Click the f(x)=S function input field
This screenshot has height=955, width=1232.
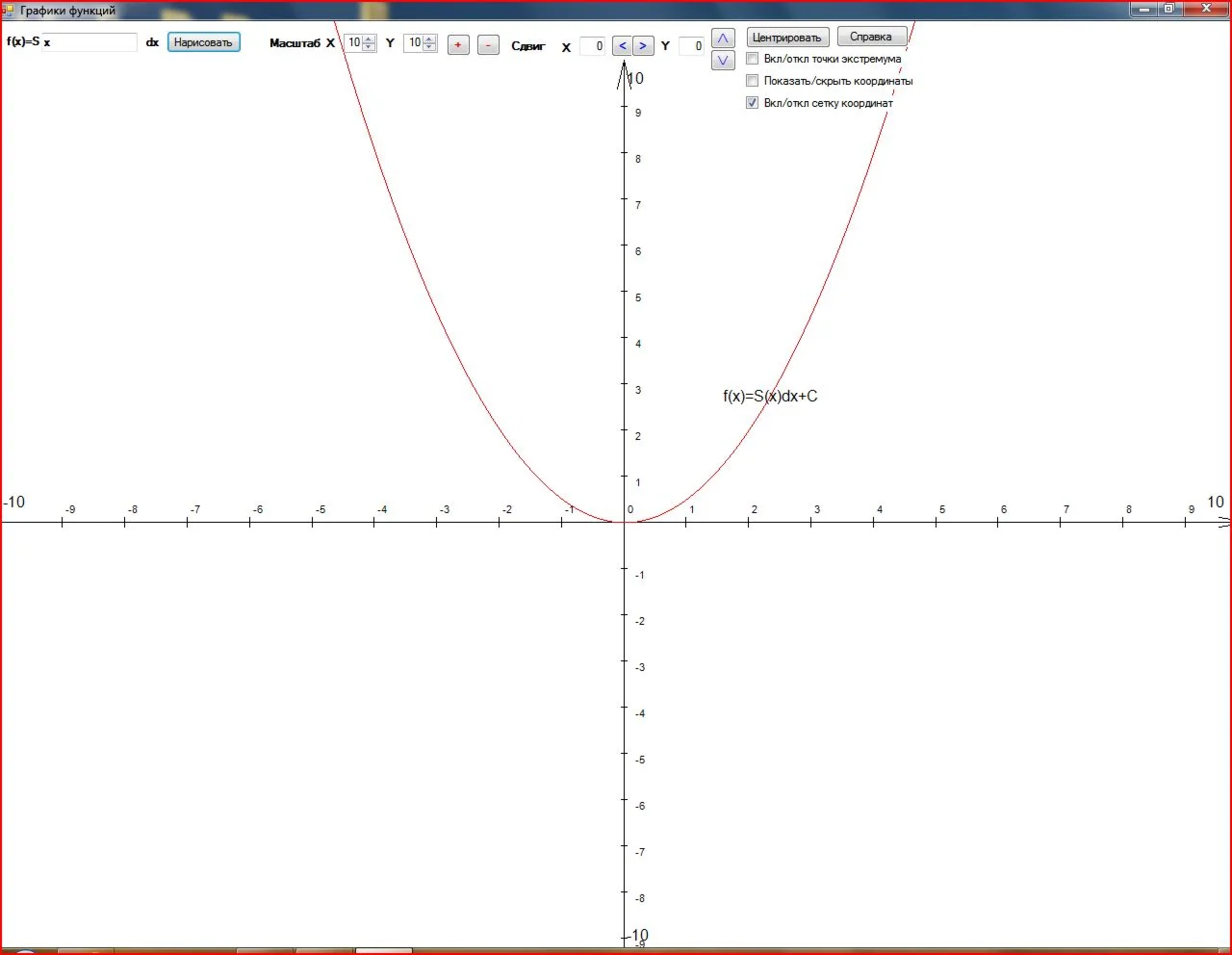pos(90,42)
